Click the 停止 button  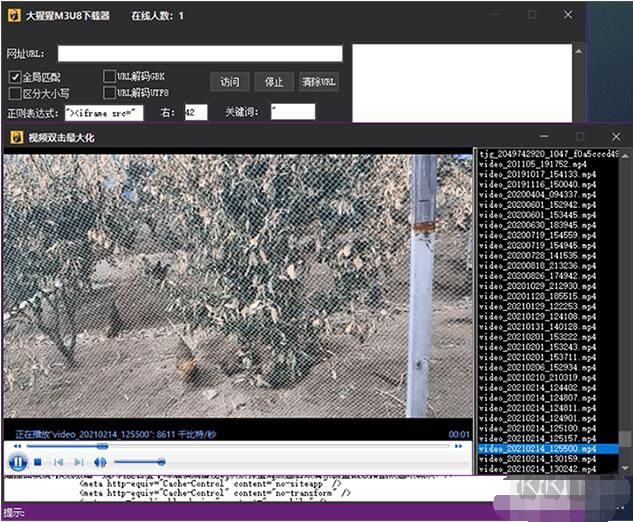click(x=273, y=82)
